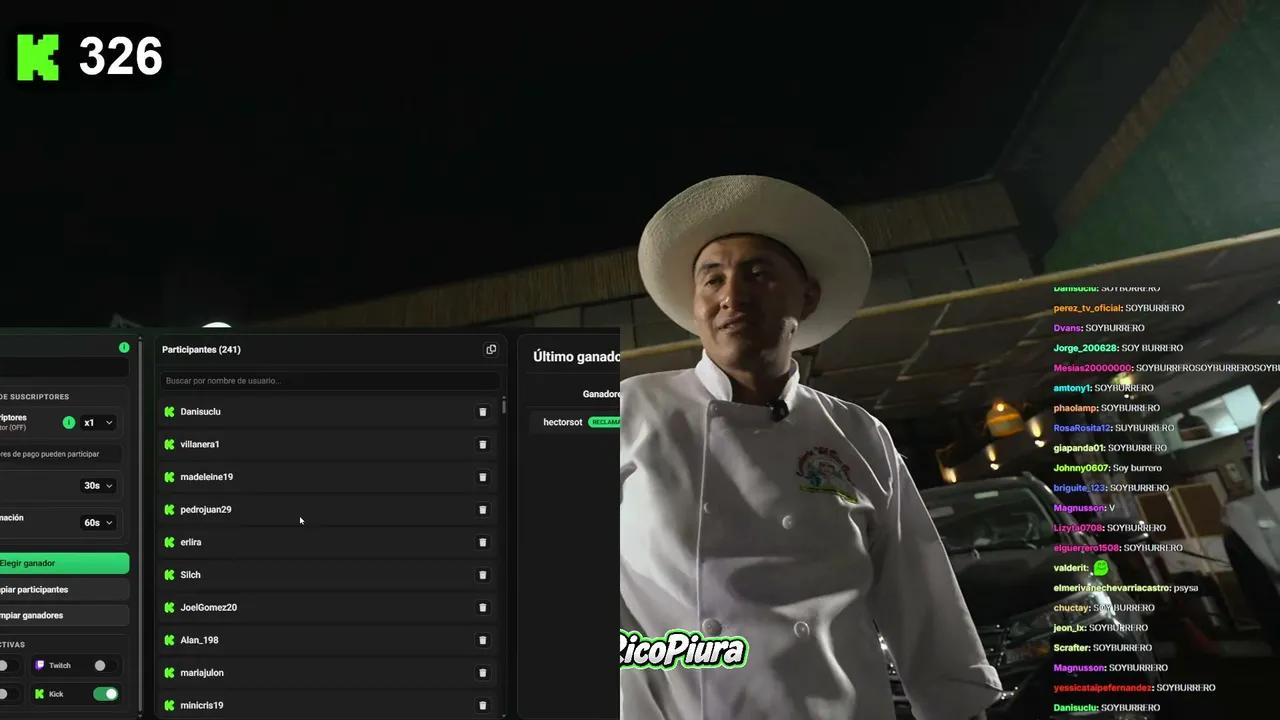This screenshot has width=1280, height=720.
Task: Select Silch in the participants list
Action: coord(327,575)
